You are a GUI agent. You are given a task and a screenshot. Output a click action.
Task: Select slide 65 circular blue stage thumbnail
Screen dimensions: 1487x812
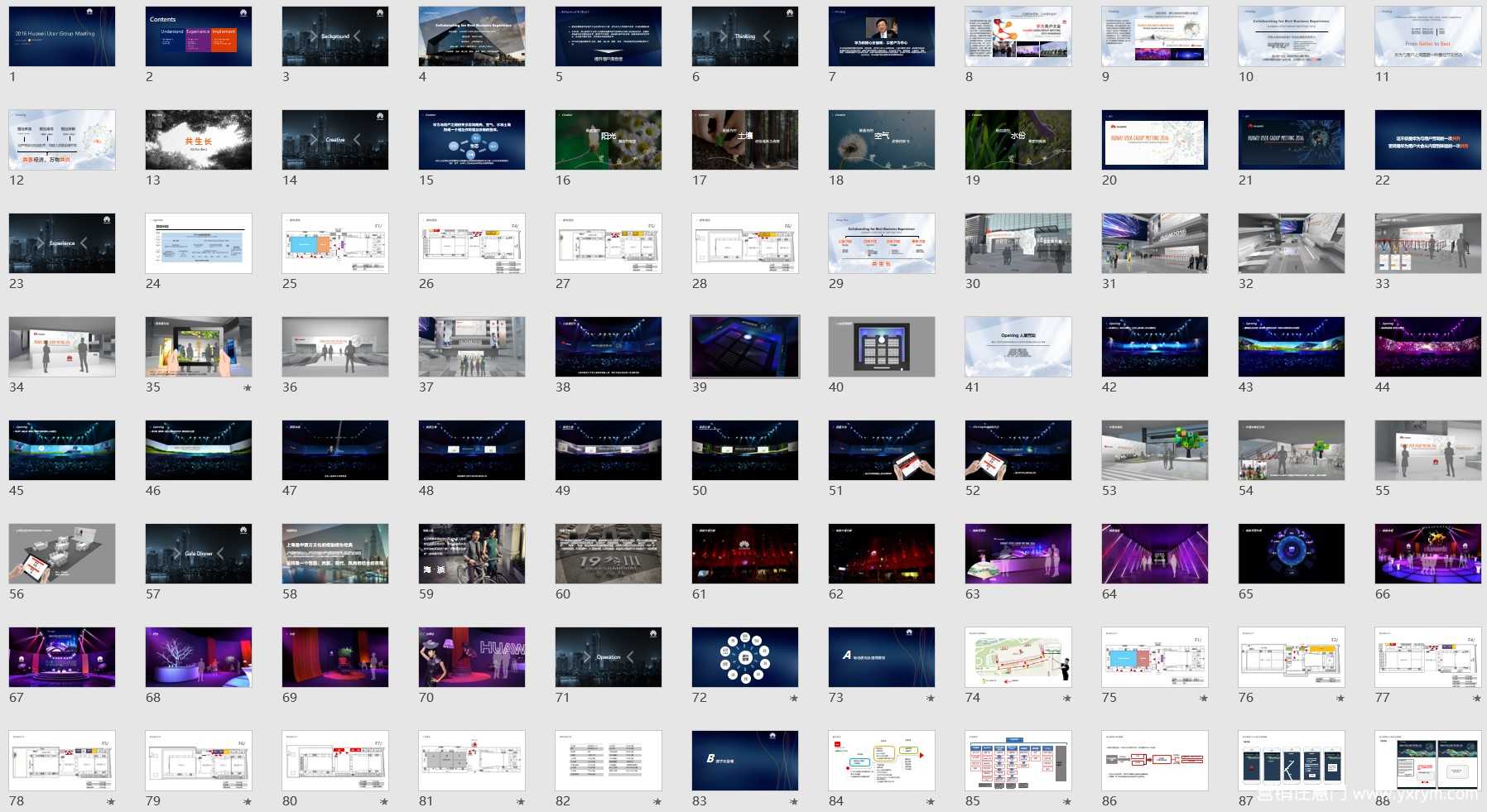[x=1292, y=554]
